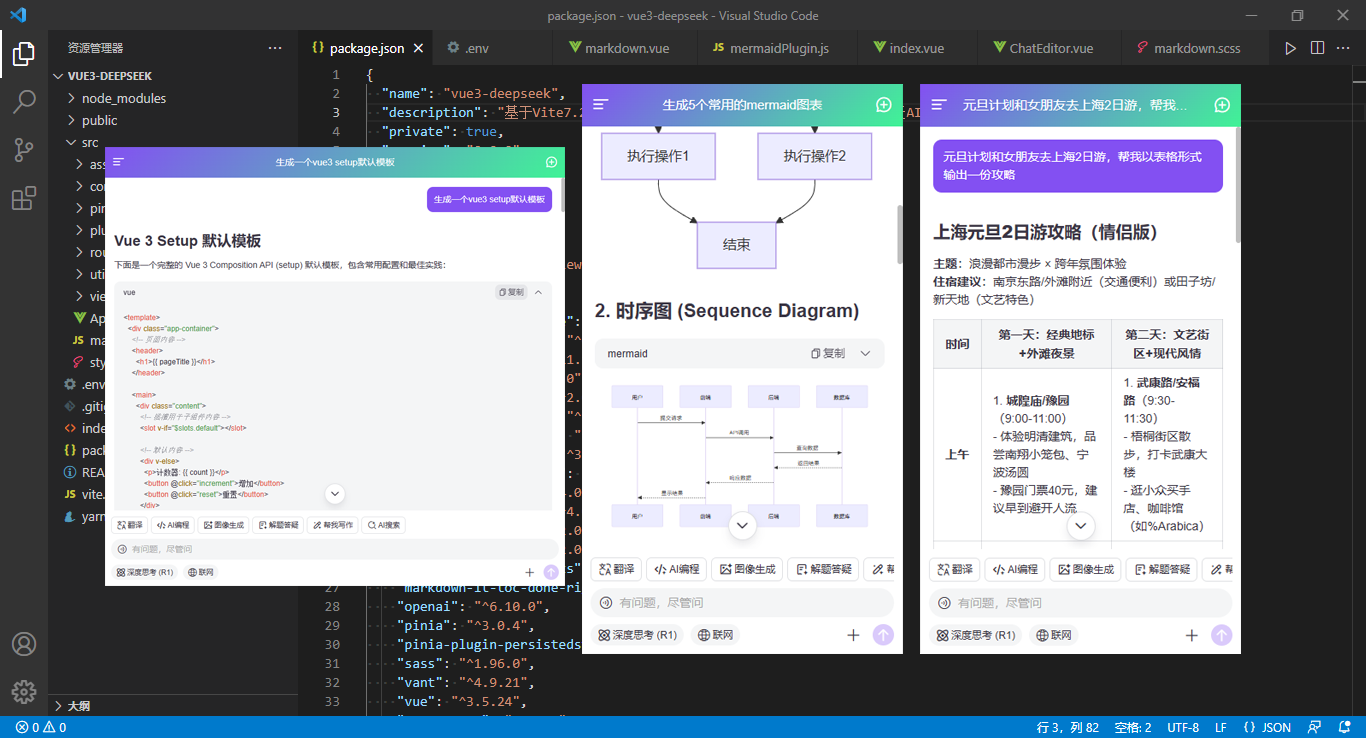Open the markdown.scss editor tab
Image resolution: width=1366 pixels, height=738 pixels.
pos(1190,47)
